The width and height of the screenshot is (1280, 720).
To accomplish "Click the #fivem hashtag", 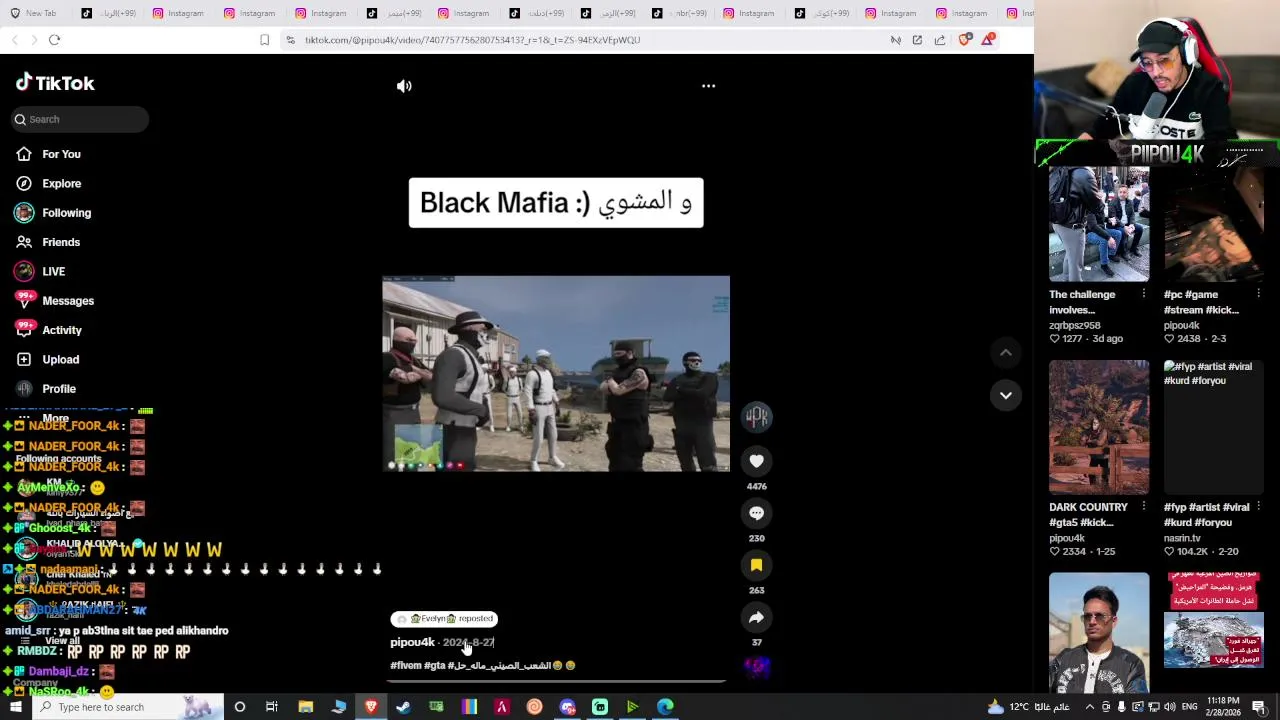I will click(405, 666).
